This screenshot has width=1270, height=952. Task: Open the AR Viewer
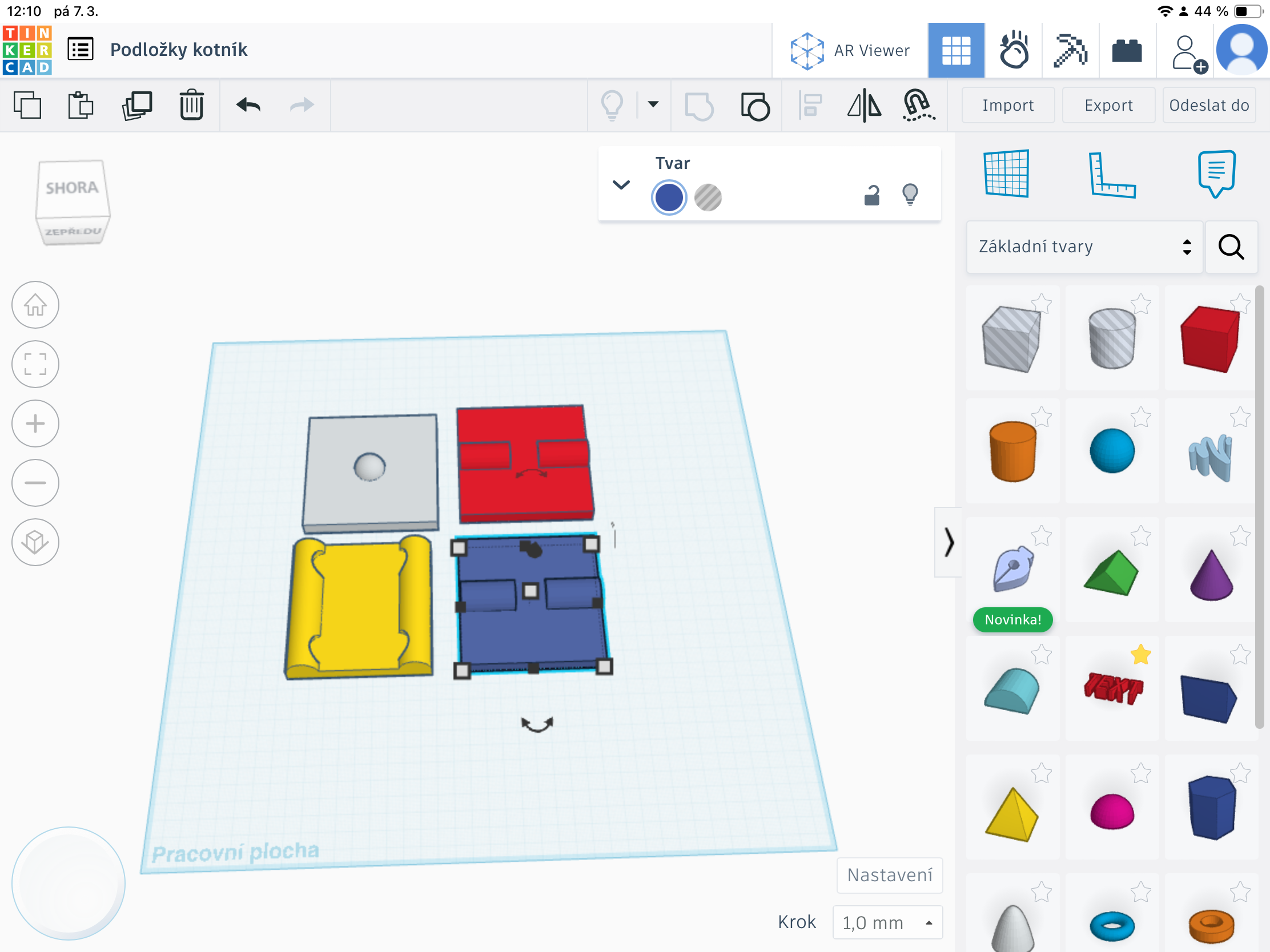pyautogui.click(x=850, y=50)
